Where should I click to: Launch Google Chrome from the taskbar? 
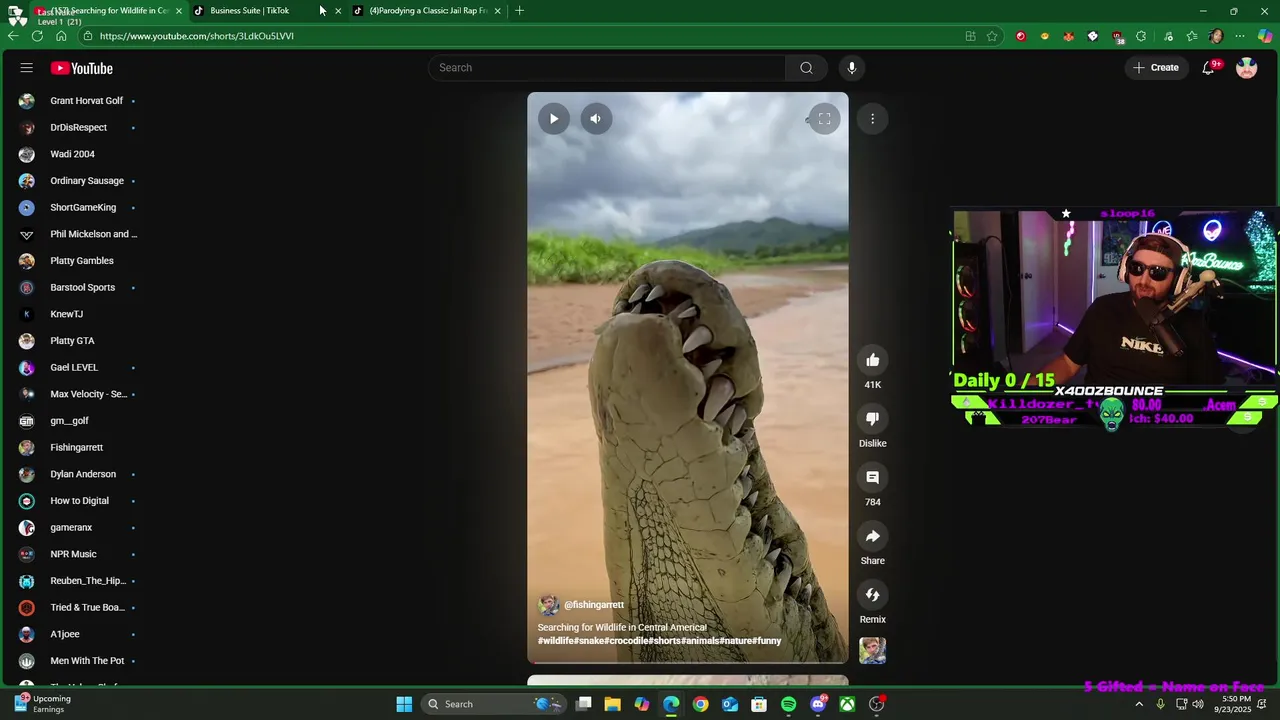pyautogui.click(x=701, y=704)
